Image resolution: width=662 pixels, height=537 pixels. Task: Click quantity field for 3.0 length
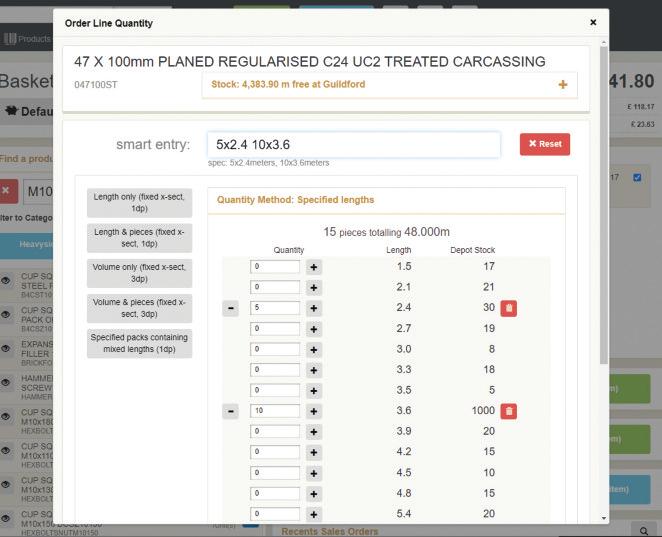(x=275, y=349)
